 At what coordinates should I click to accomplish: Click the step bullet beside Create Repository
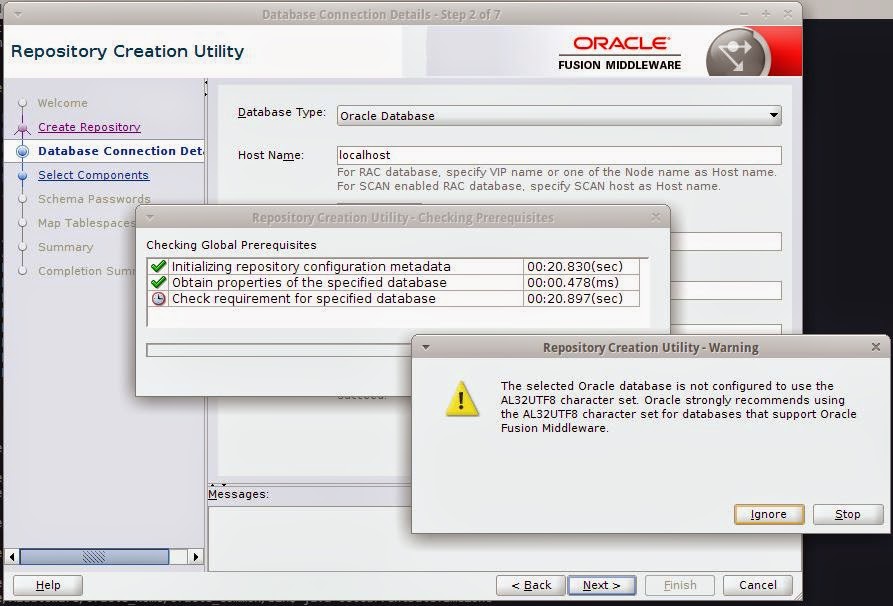22,128
